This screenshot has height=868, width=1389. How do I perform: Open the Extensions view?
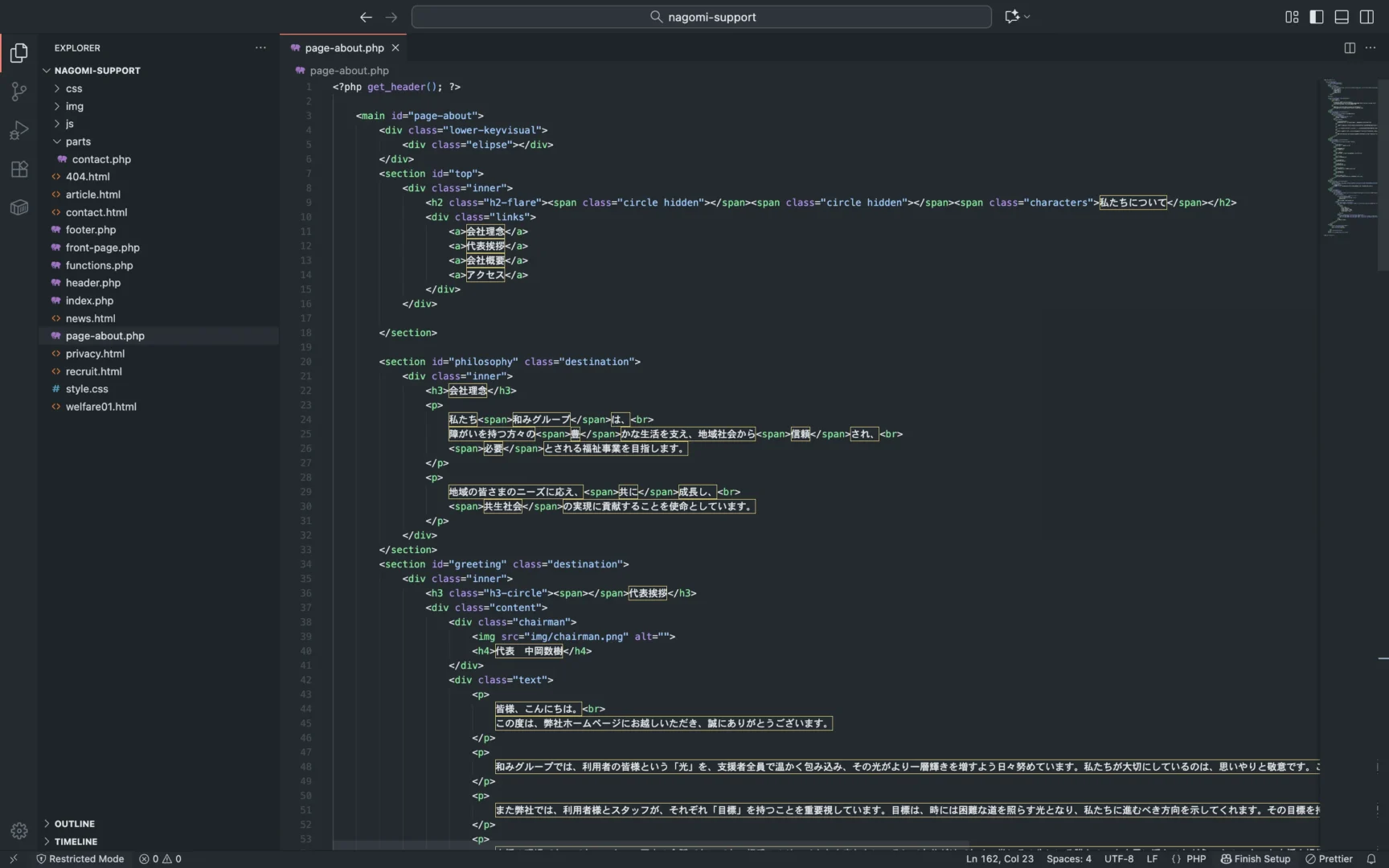click(x=18, y=169)
